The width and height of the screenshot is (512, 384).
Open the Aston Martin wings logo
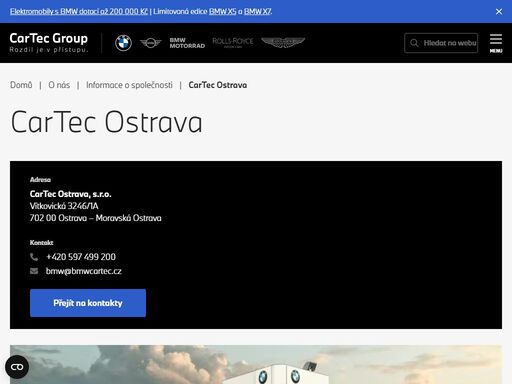pyautogui.click(x=283, y=42)
